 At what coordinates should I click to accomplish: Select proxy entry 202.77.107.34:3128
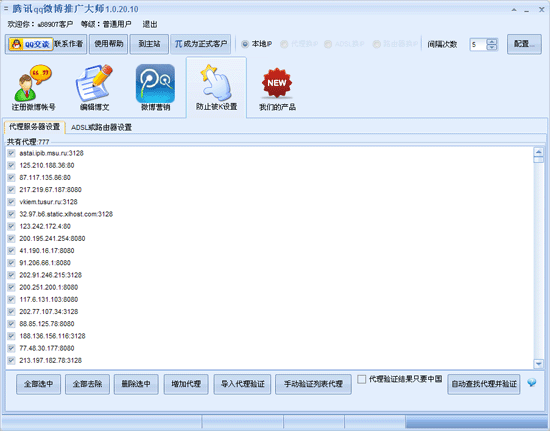click(x=49, y=311)
